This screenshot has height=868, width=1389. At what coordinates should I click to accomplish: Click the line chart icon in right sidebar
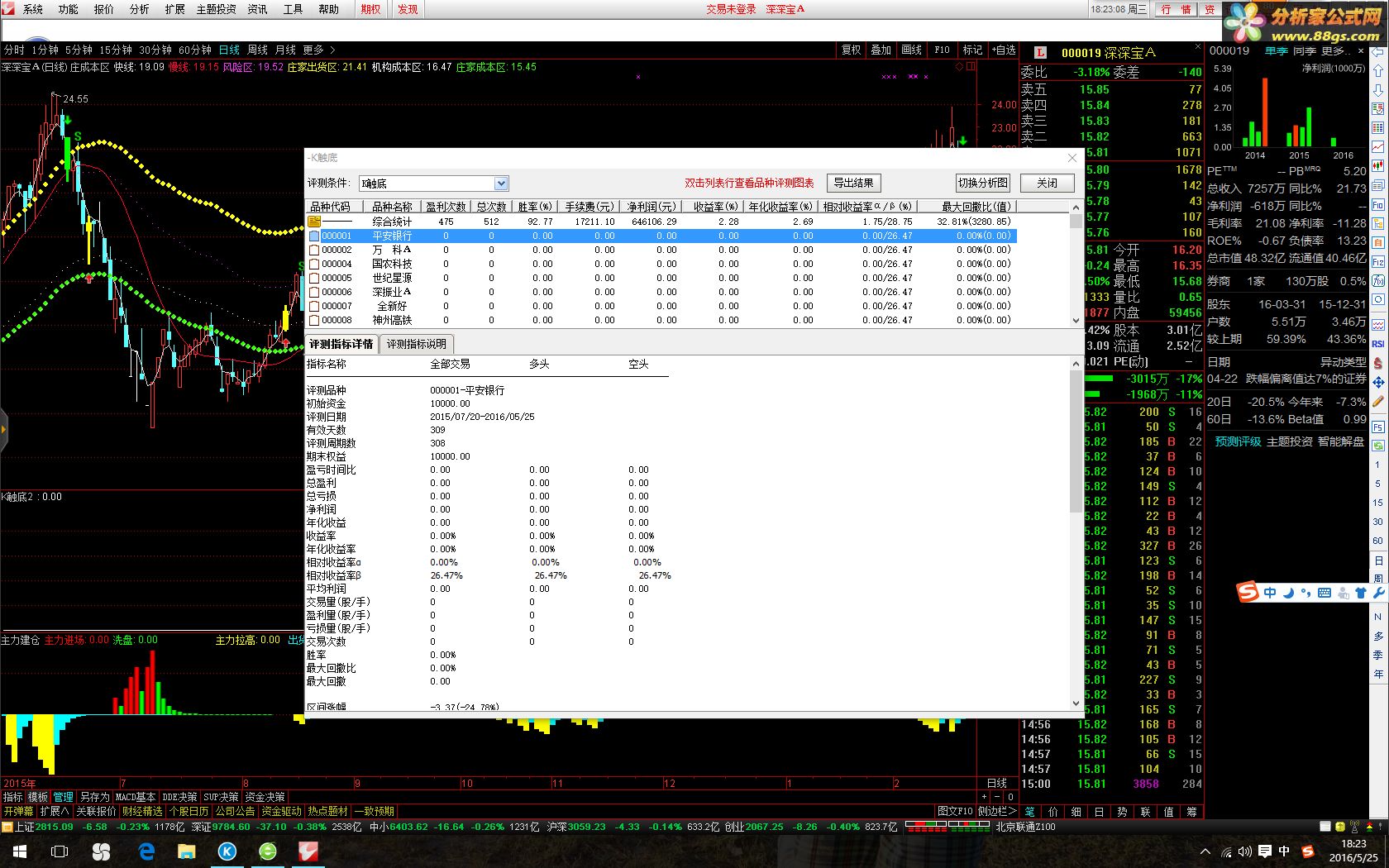[1378, 145]
